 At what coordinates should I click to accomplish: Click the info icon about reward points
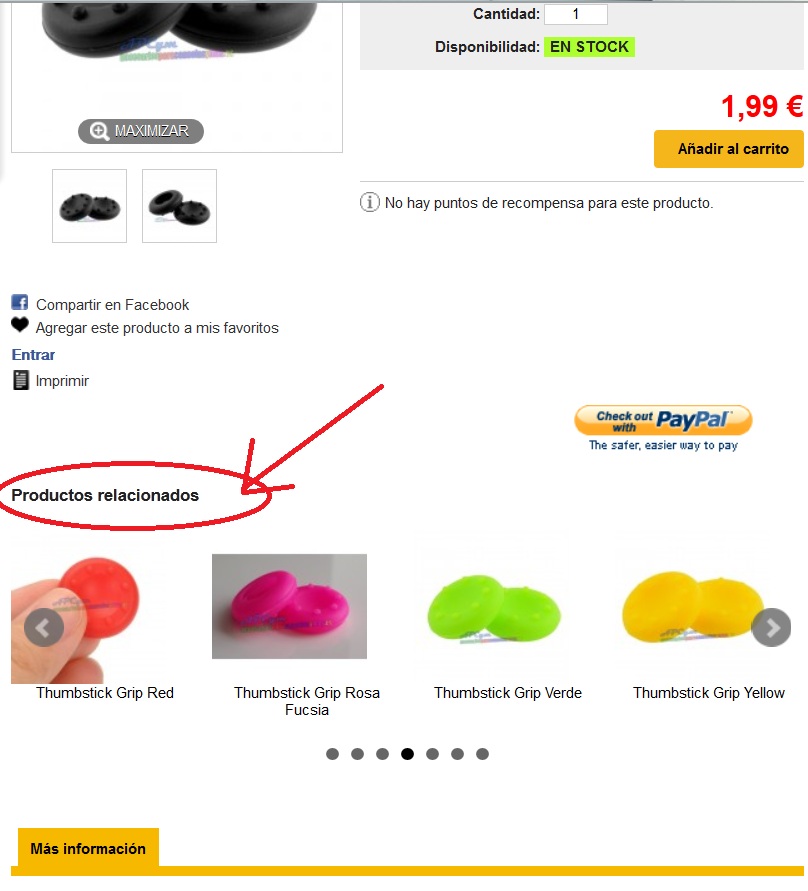coord(369,202)
